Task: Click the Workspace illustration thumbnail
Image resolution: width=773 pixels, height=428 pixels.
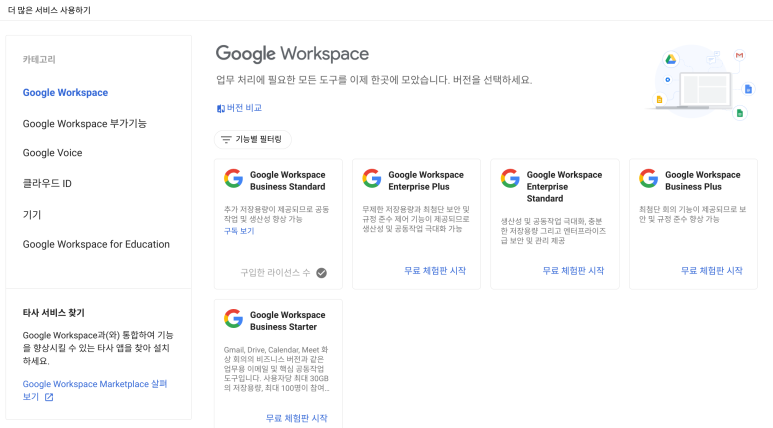Action: [x=700, y=82]
